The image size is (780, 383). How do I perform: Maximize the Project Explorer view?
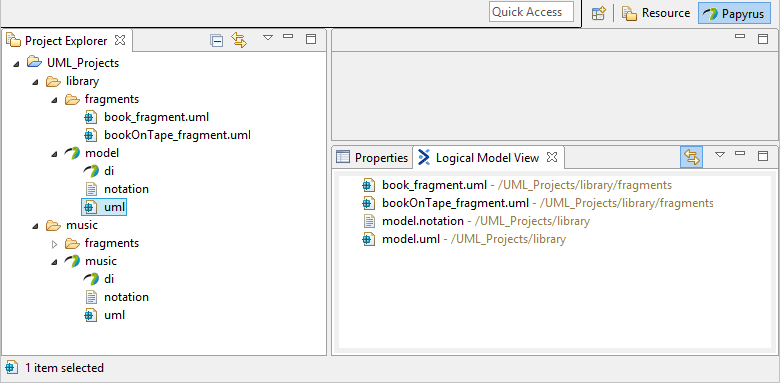[x=311, y=39]
